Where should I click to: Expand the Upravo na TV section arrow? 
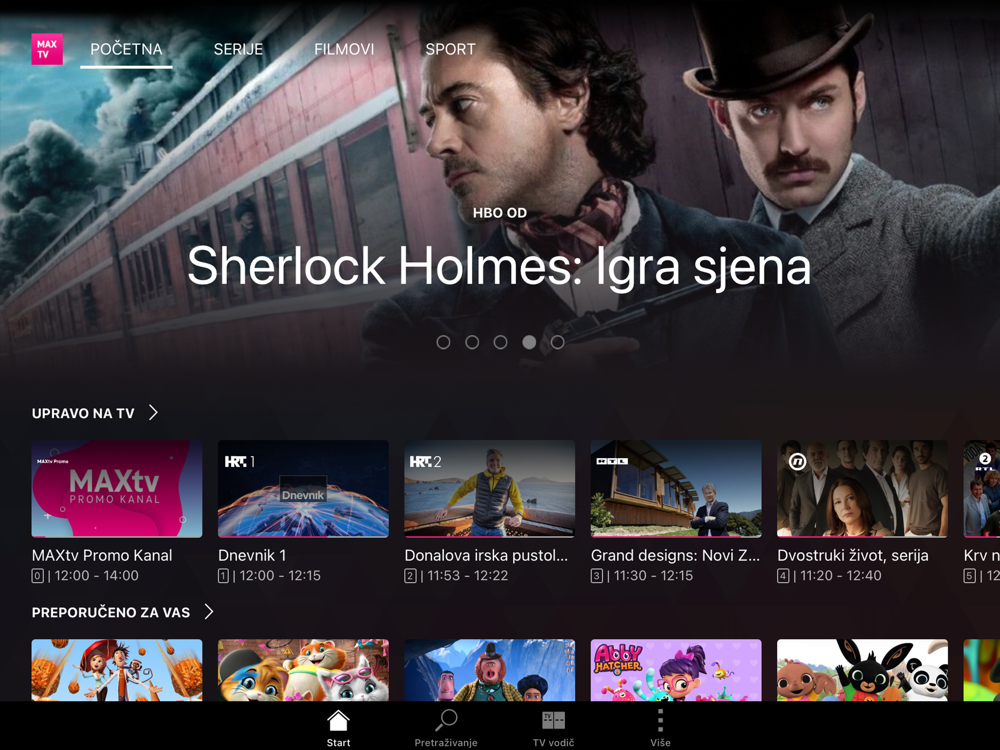coord(153,413)
